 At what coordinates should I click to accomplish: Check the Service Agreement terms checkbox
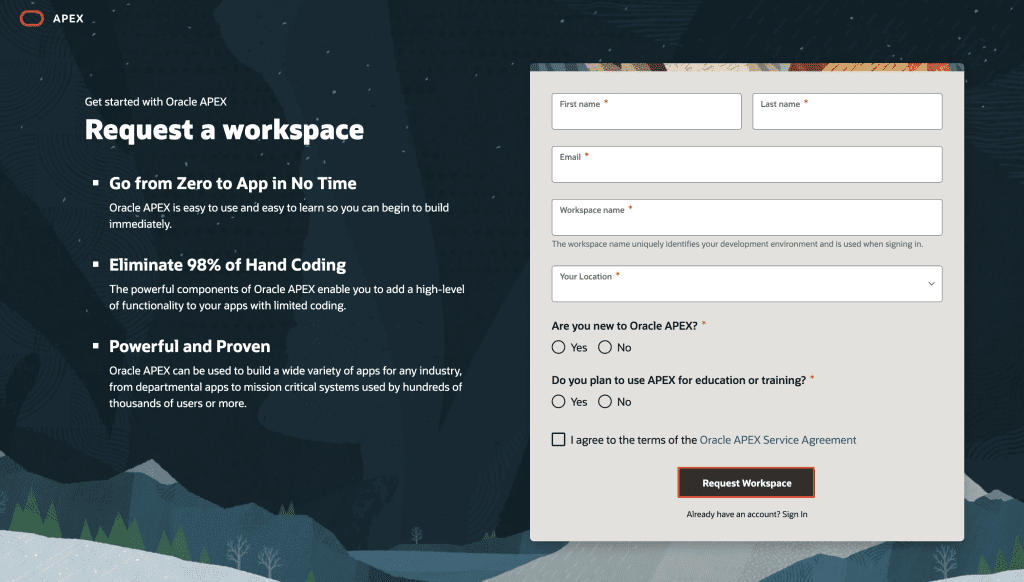click(559, 439)
